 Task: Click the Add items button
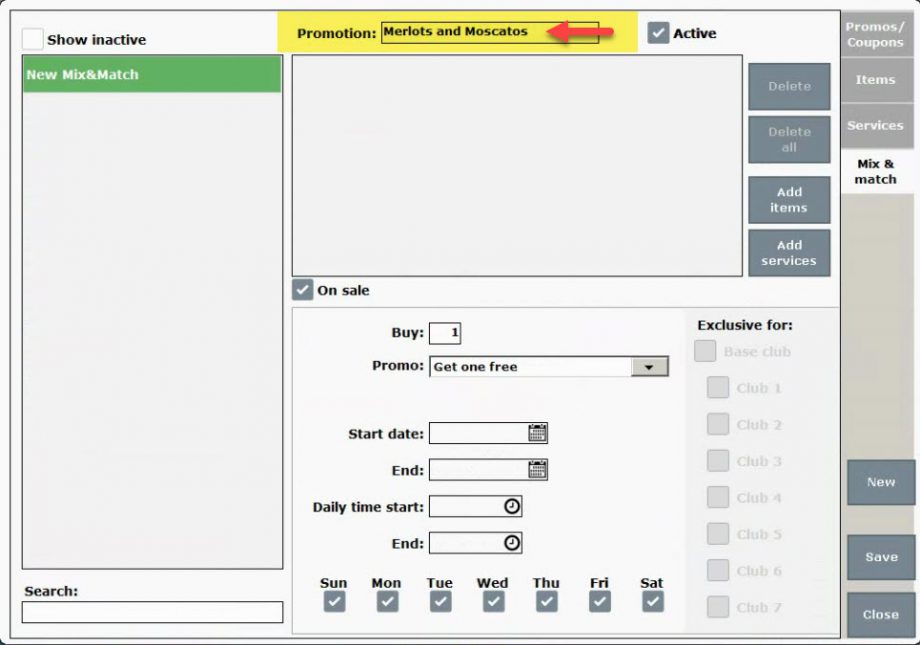point(789,200)
